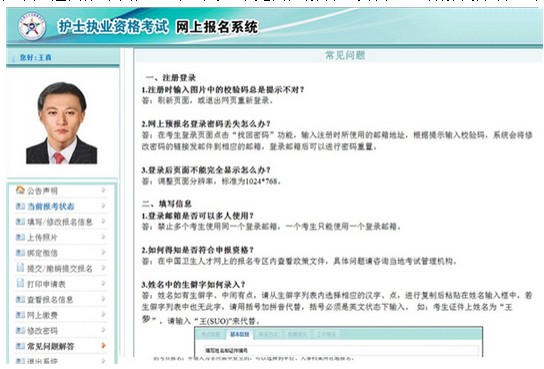The height and width of the screenshot is (369, 544).
Task: Click the 您好:王鑫 greeting text
Action: click(x=35, y=58)
